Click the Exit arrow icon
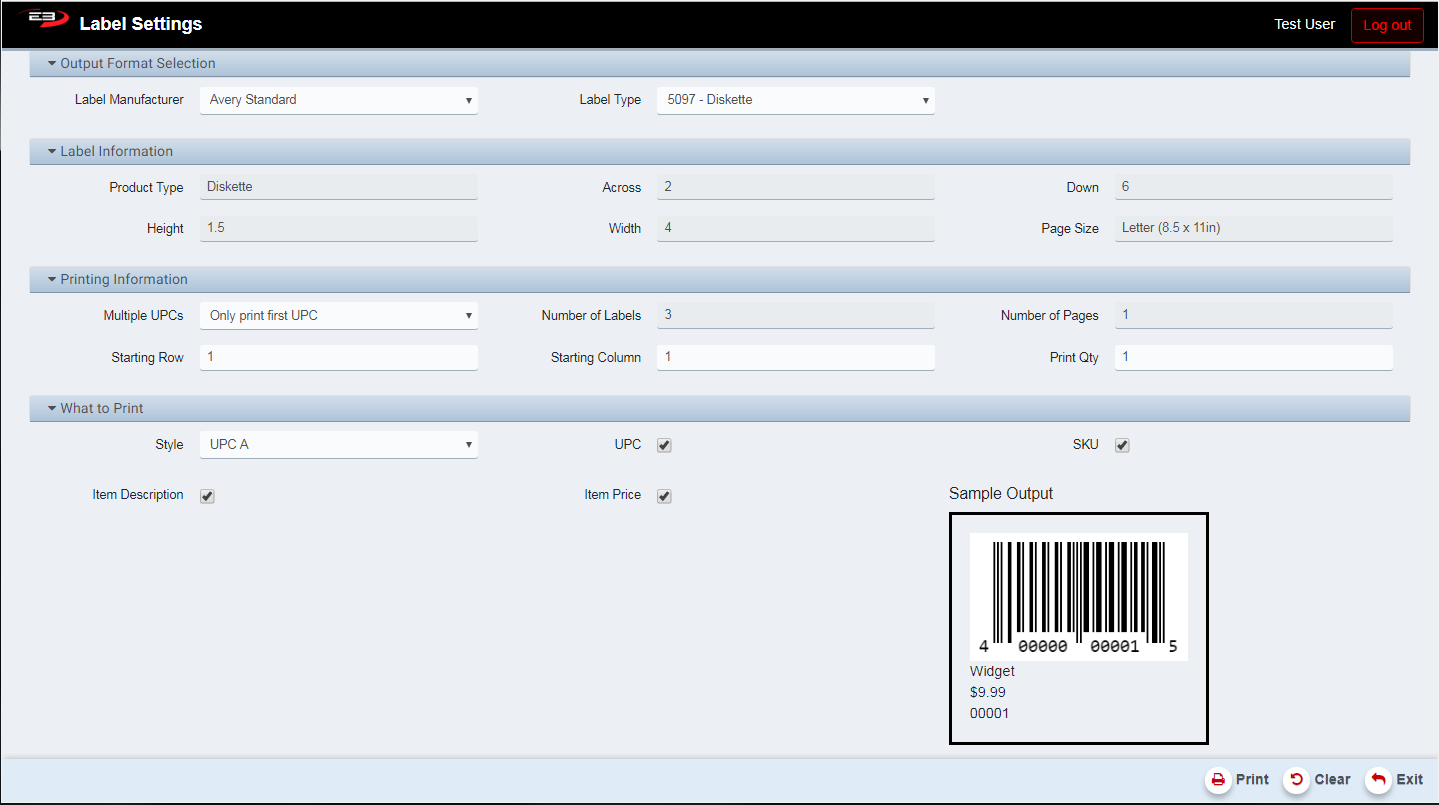1439x805 pixels. tap(1378, 780)
